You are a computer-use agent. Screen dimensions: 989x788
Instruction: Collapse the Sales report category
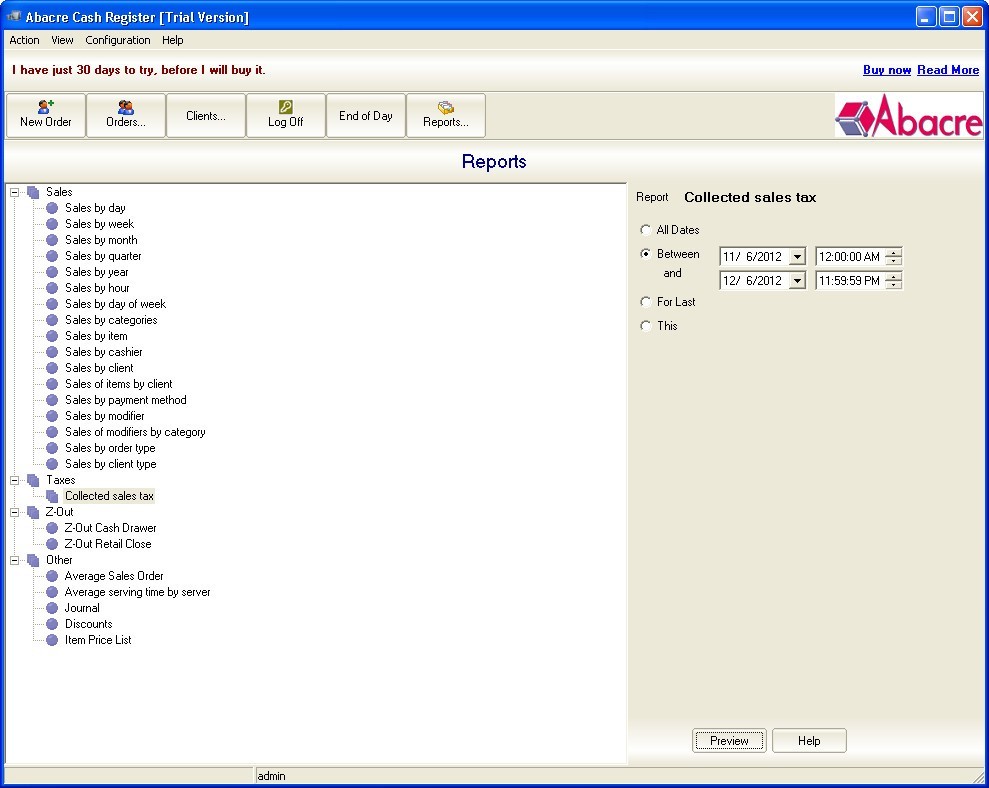[x=13, y=191]
